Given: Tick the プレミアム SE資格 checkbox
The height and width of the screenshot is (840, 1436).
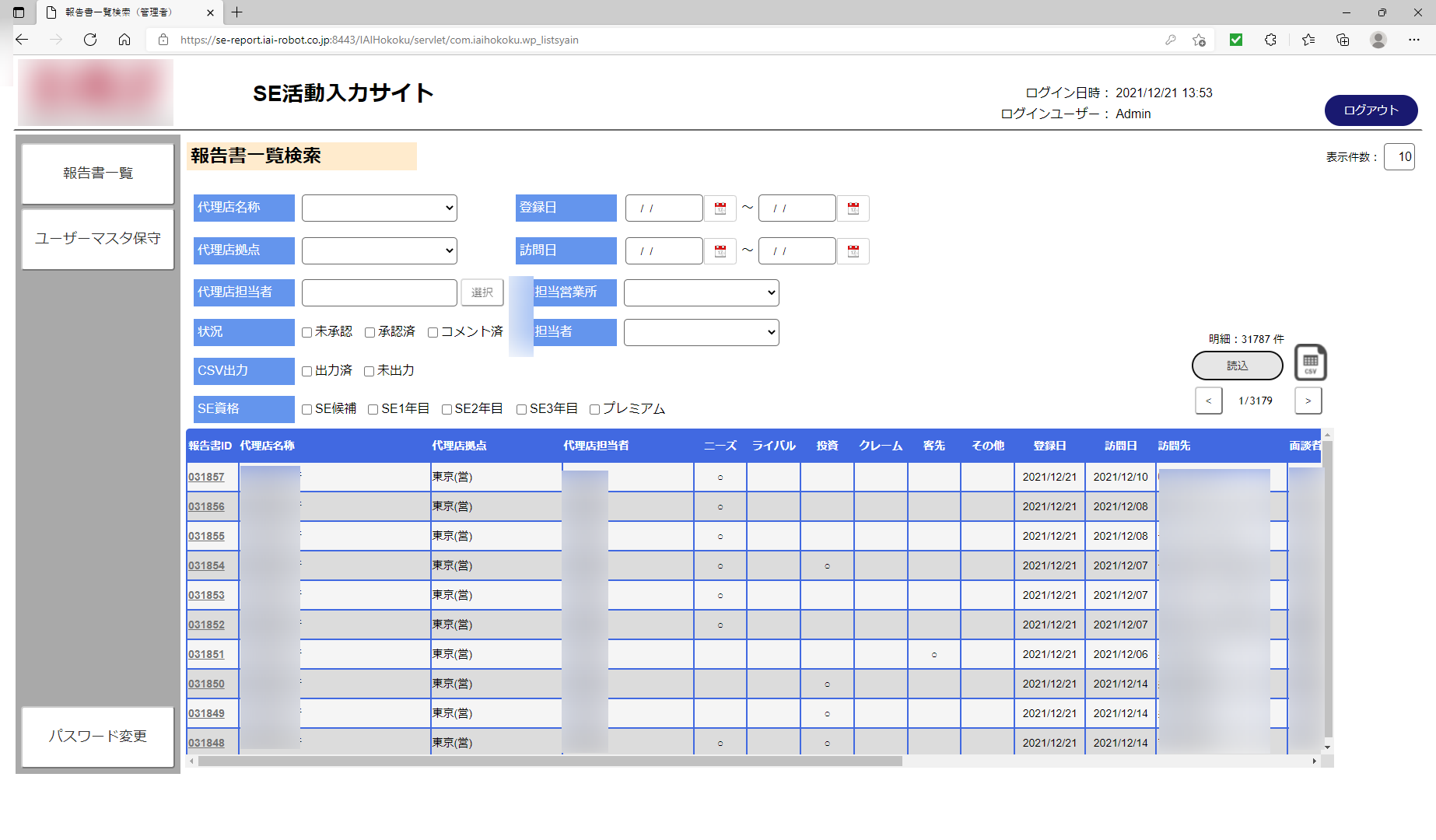Looking at the screenshot, I should coord(595,410).
